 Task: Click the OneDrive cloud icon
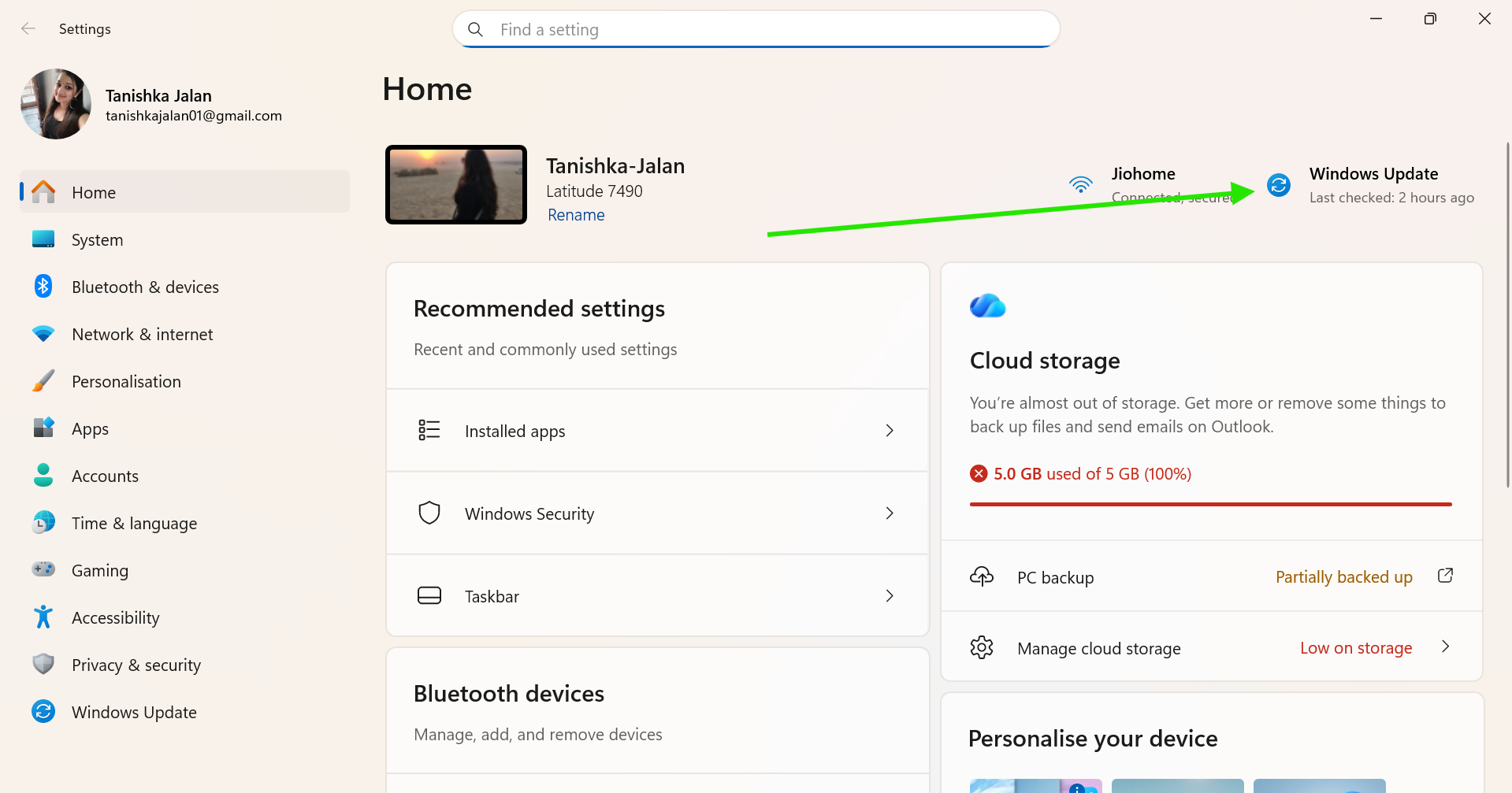click(x=987, y=306)
